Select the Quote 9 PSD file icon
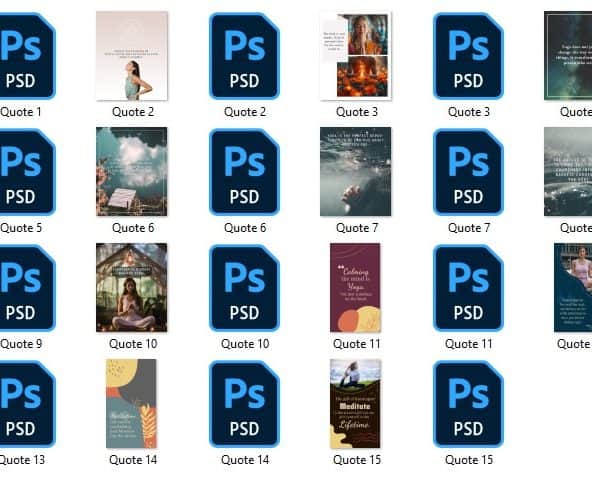Viewport: 592px width, 497px height. tap(27, 288)
